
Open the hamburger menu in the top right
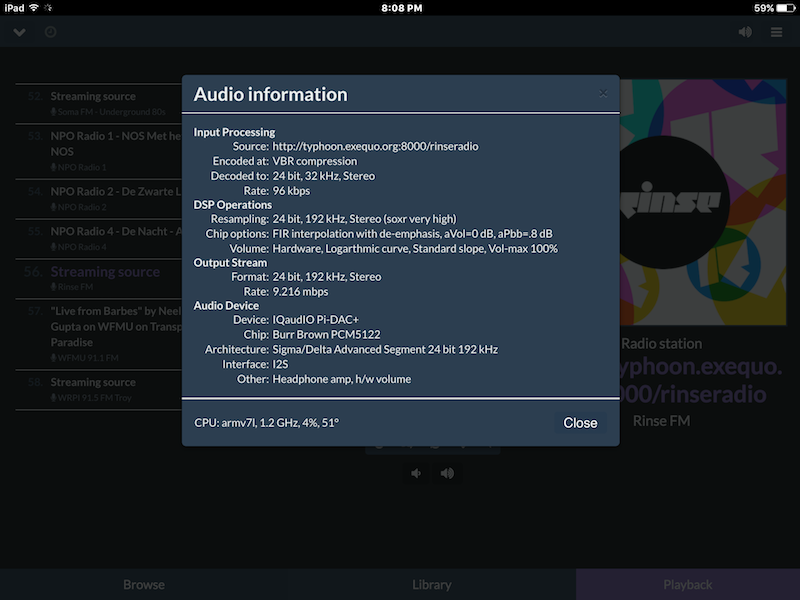777,32
